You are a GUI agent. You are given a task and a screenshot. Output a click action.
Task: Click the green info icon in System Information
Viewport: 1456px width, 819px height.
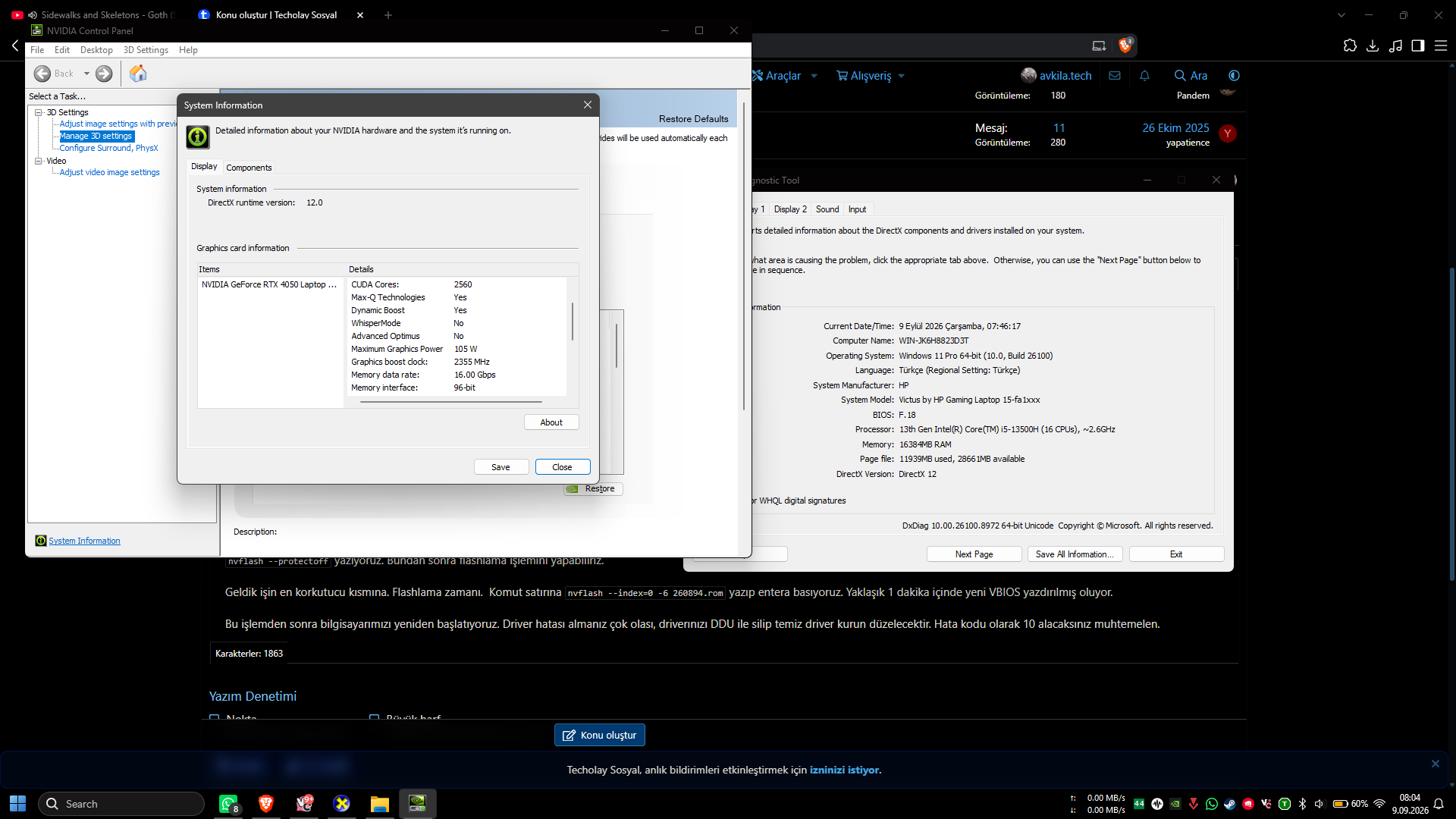(x=198, y=136)
